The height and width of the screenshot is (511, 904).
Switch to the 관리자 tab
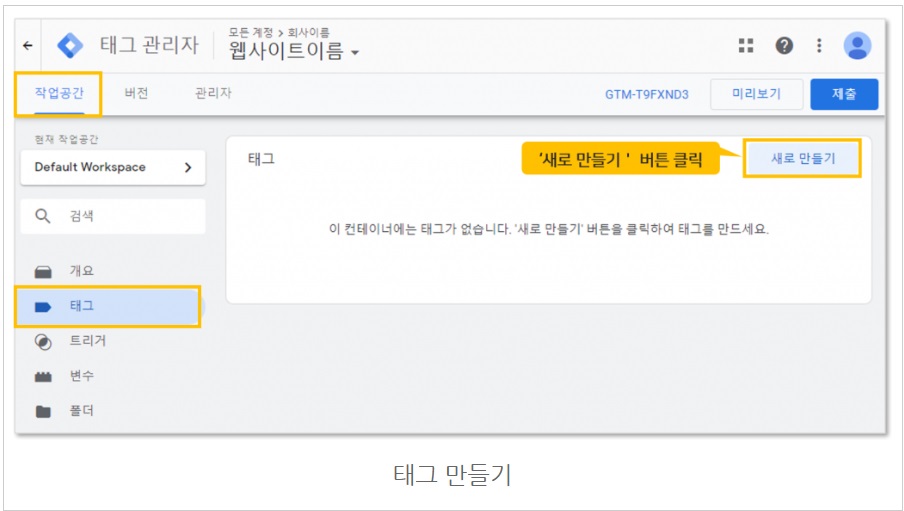213,93
